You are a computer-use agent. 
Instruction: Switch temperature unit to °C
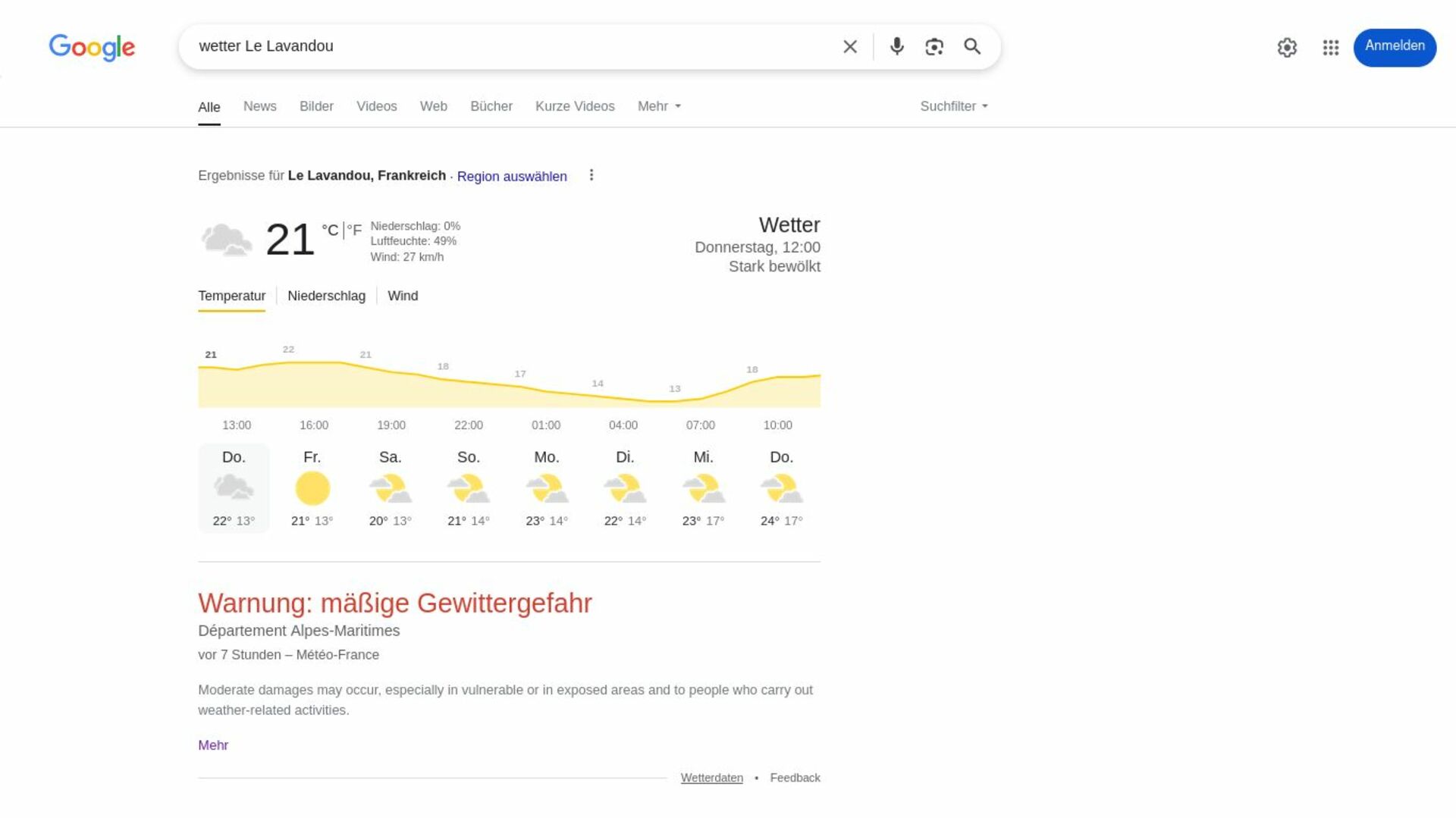pyautogui.click(x=330, y=230)
